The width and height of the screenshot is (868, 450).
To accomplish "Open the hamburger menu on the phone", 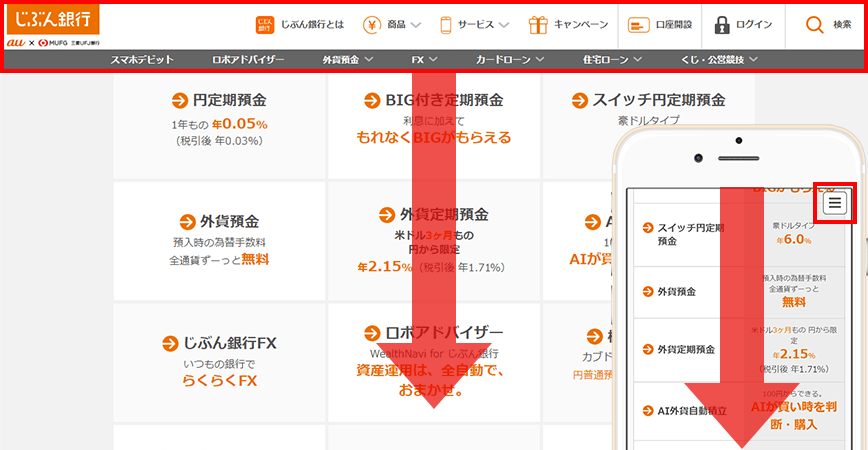I will pyautogui.click(x=836, y=203).
